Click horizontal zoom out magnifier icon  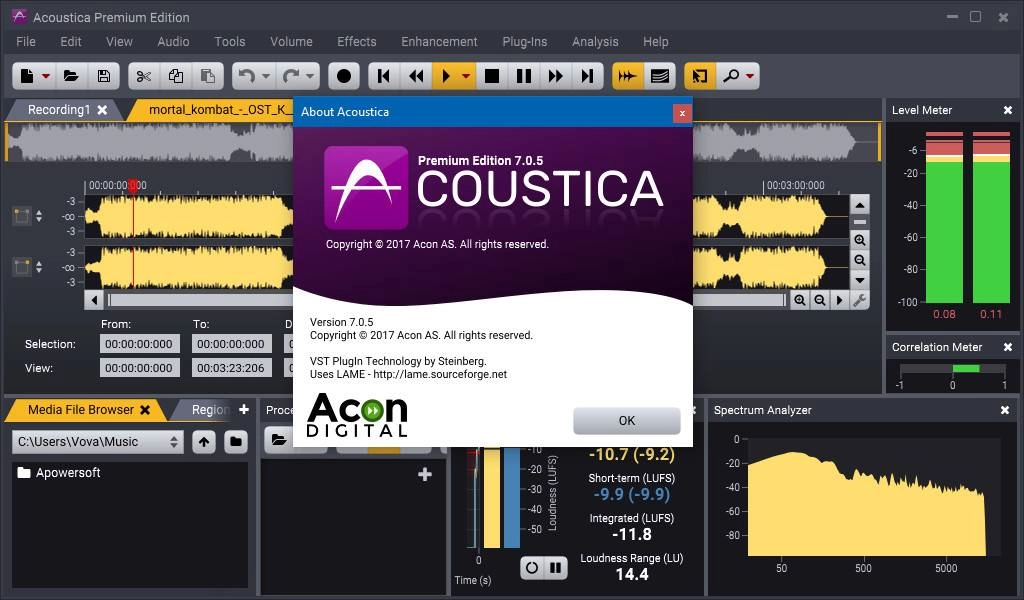pos(819,300)
